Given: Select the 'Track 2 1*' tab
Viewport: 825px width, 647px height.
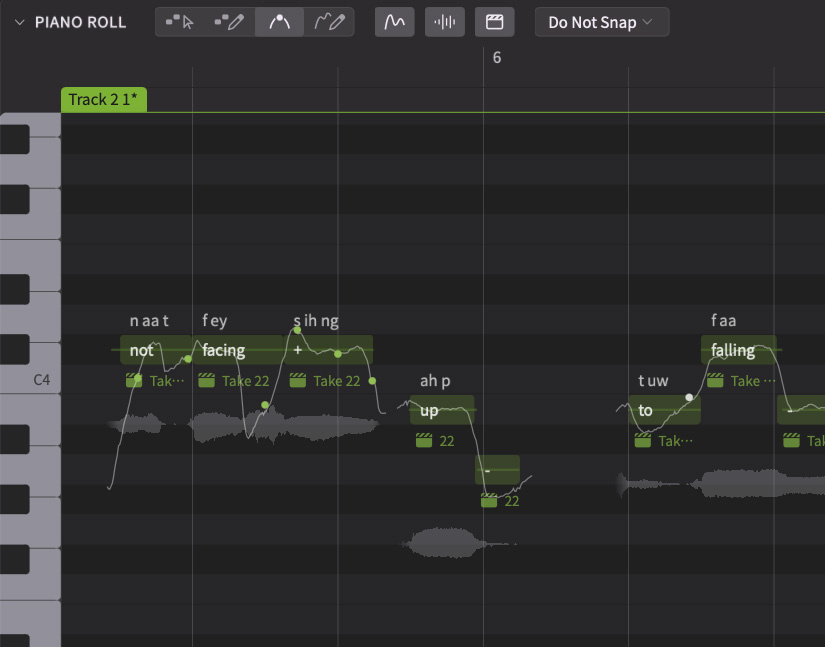Looking at the screenshot, I should [x=104, y=99].
